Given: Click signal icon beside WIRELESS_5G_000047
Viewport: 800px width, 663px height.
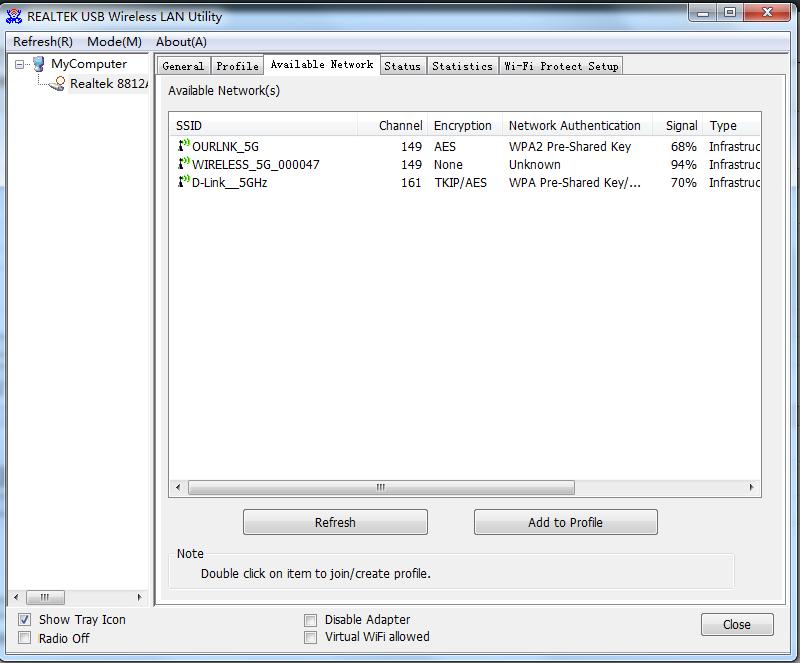Looking at the screenshot, I should click(184, 163).
